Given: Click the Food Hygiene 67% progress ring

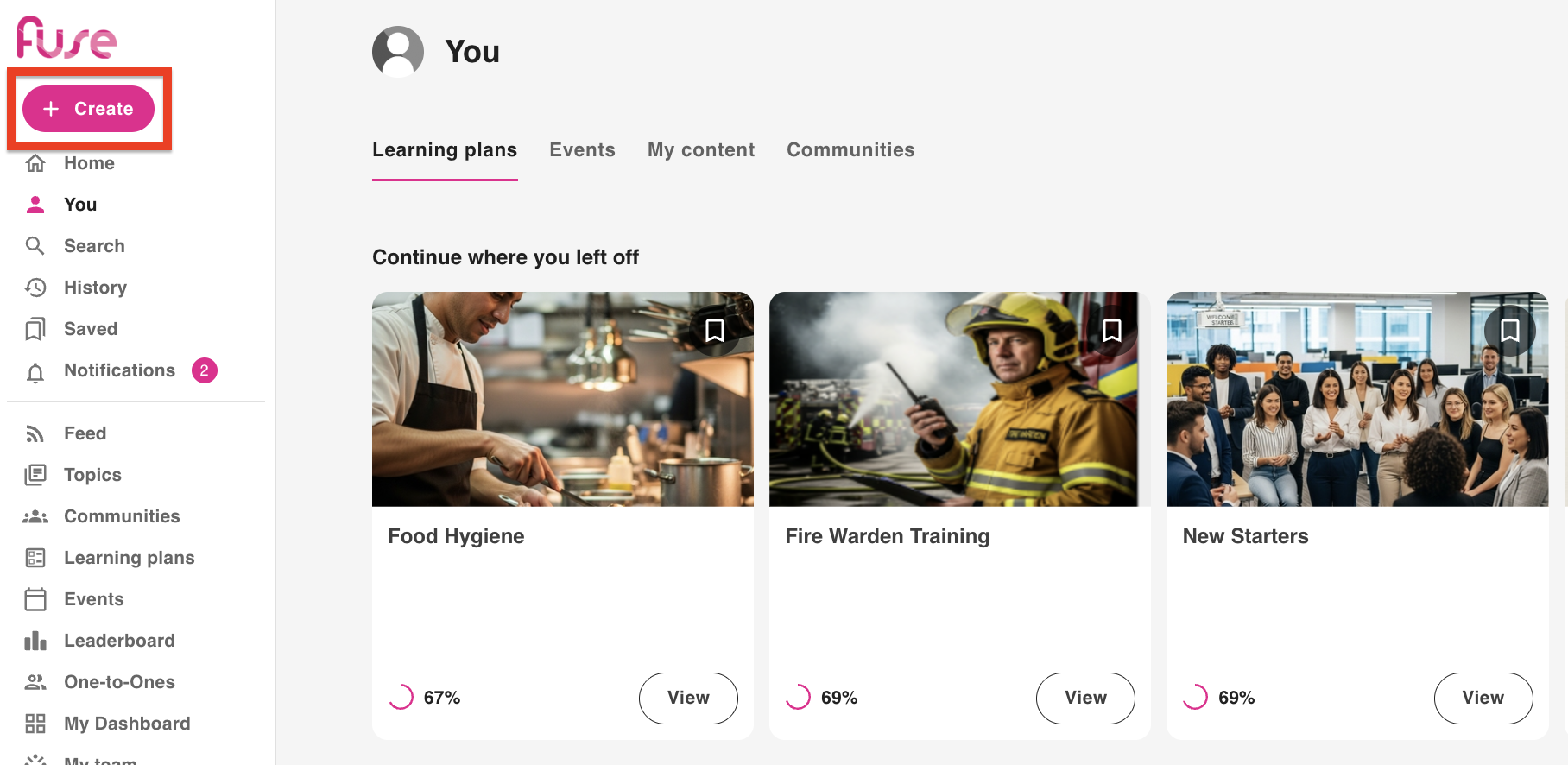Looking at the screenshot, I should [x=401, y=697].
